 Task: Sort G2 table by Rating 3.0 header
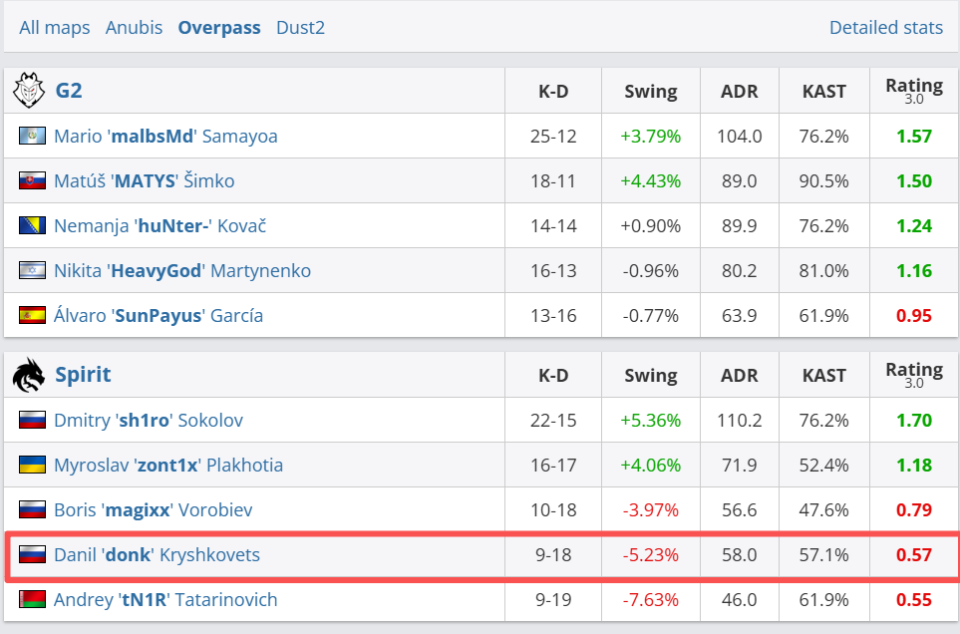(x=914, y=91)
